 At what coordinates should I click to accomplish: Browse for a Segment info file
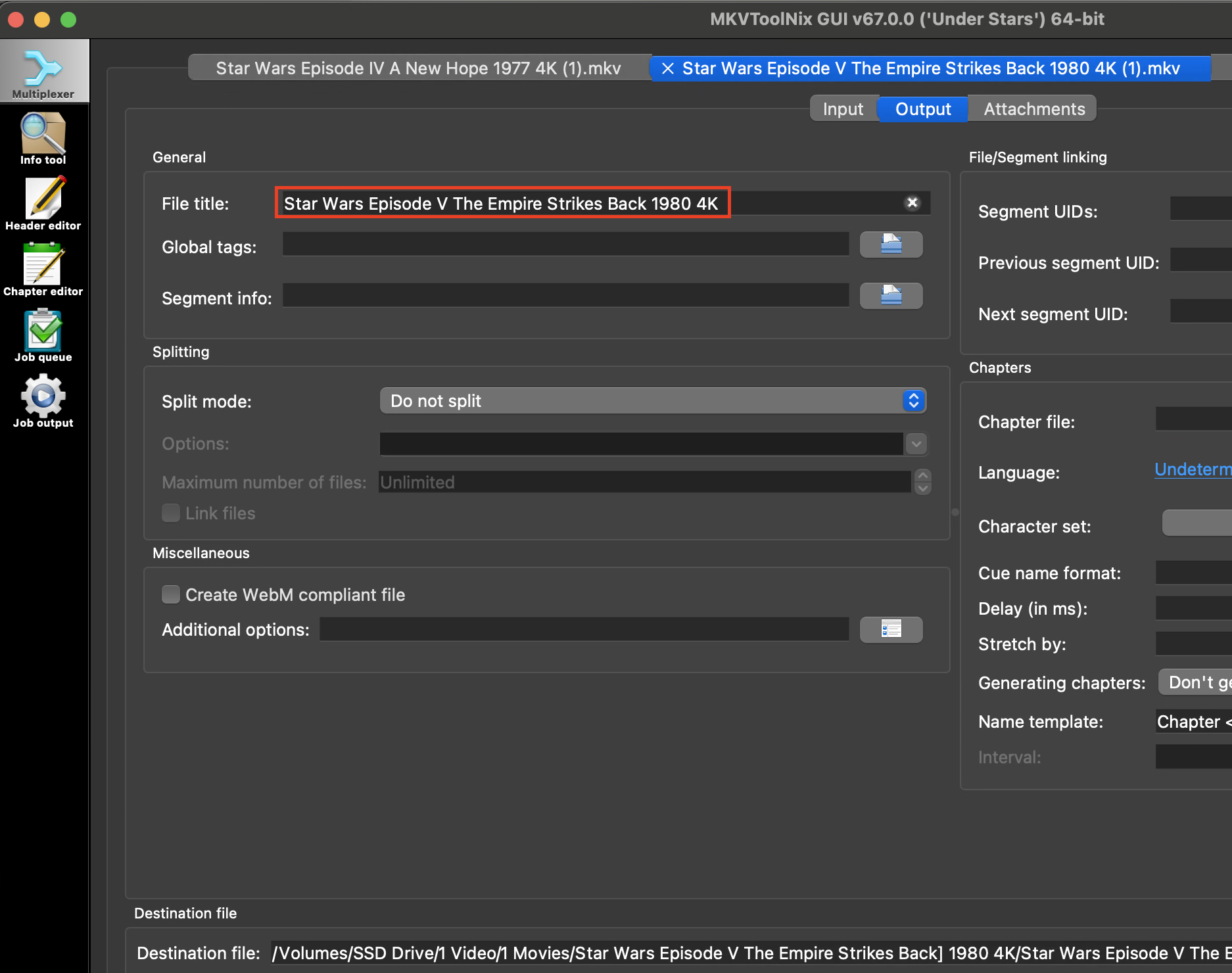(891, 295)
